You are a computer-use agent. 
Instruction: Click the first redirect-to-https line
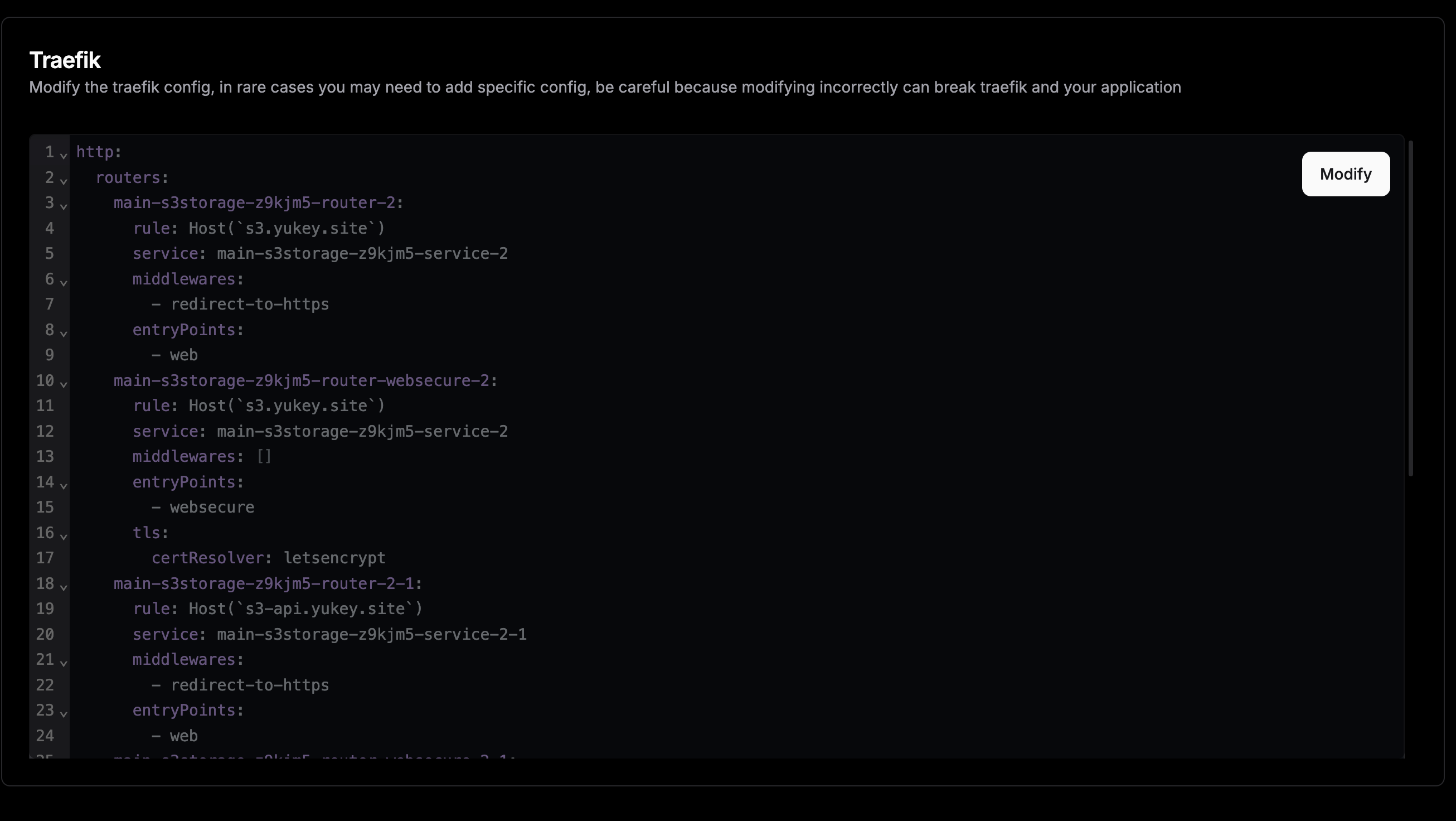pyautogui.click(x=249, y=304)
